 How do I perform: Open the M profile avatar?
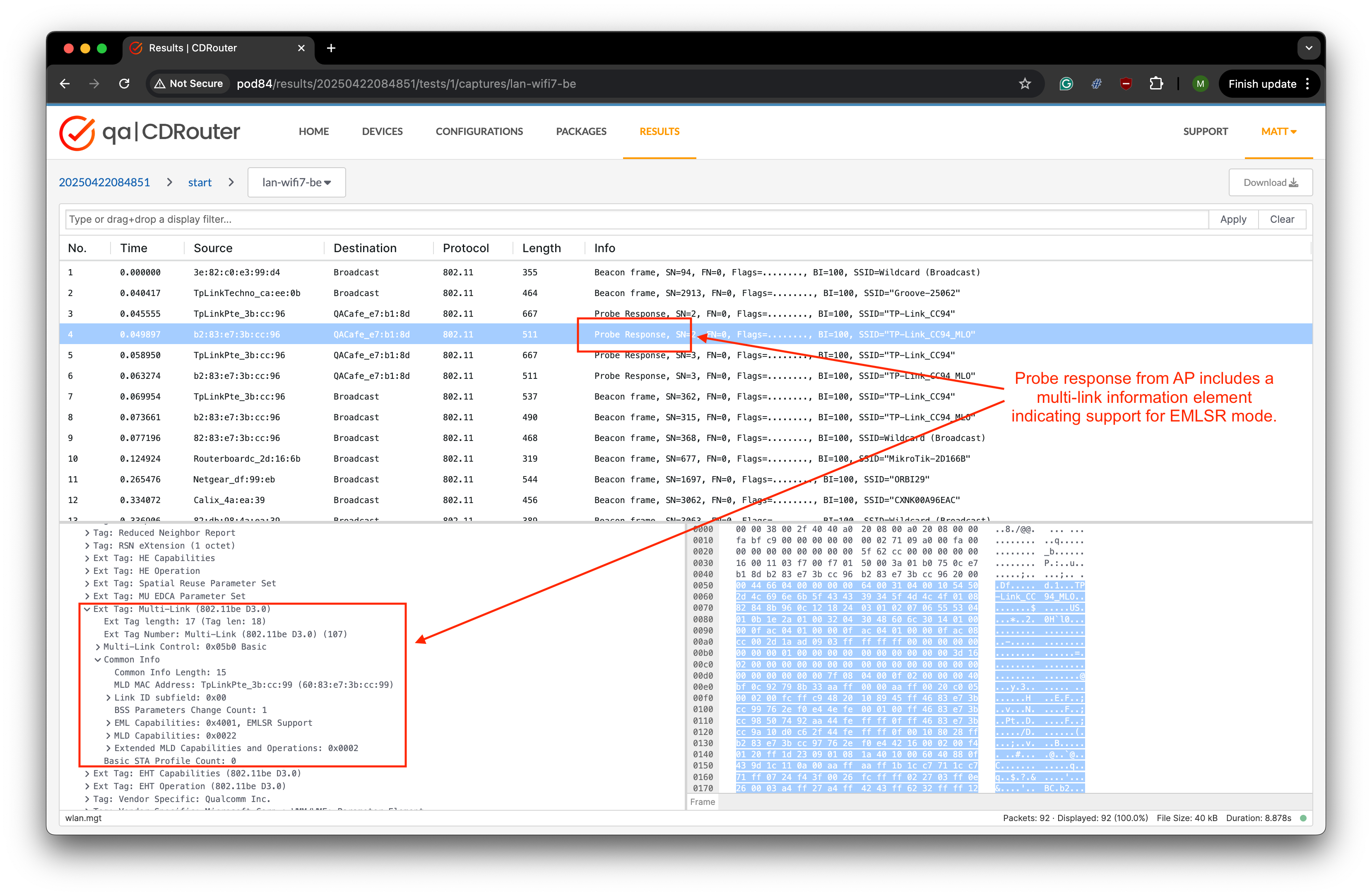pos(1200,84)
